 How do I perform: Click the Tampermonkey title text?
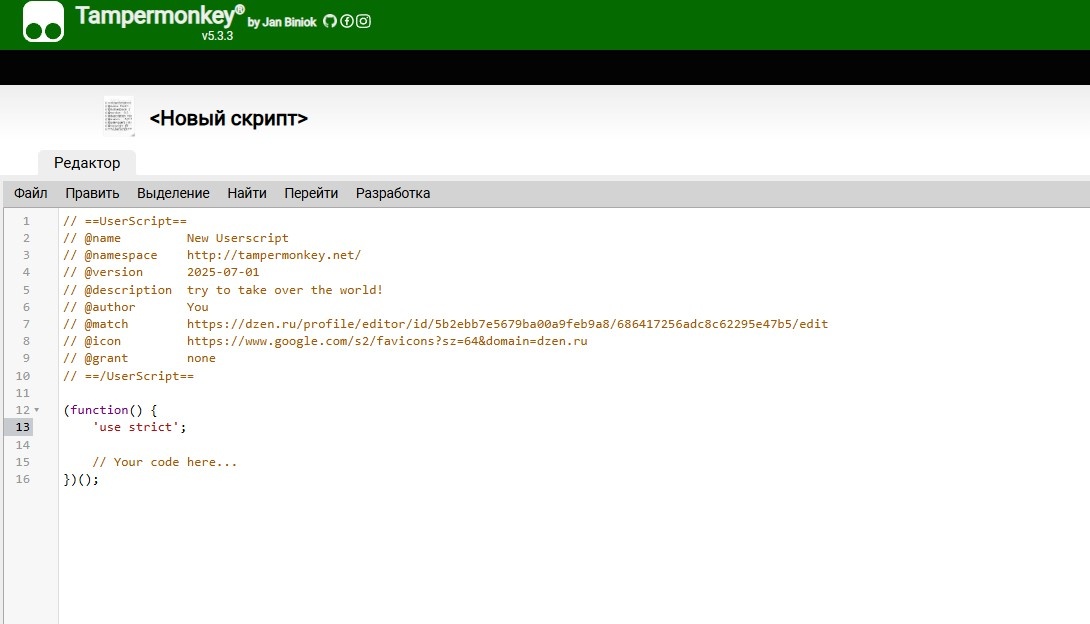160,15
